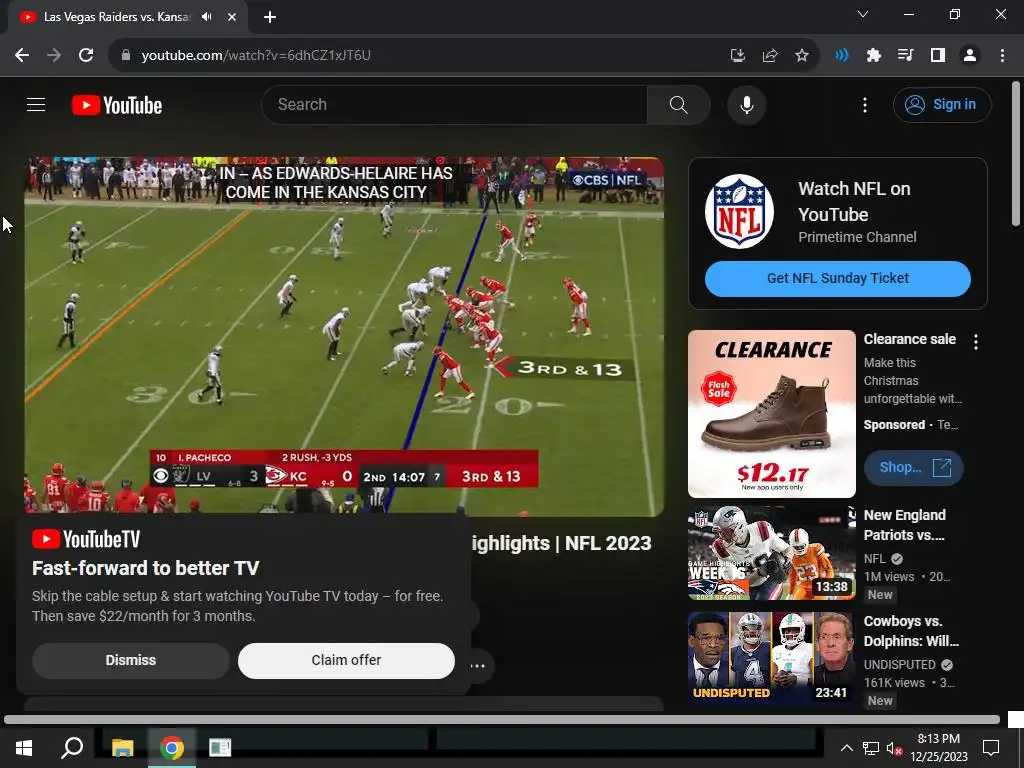Go back with browser back arrow
Viewport: 1024px width, 768px height.
pos(22,56)
